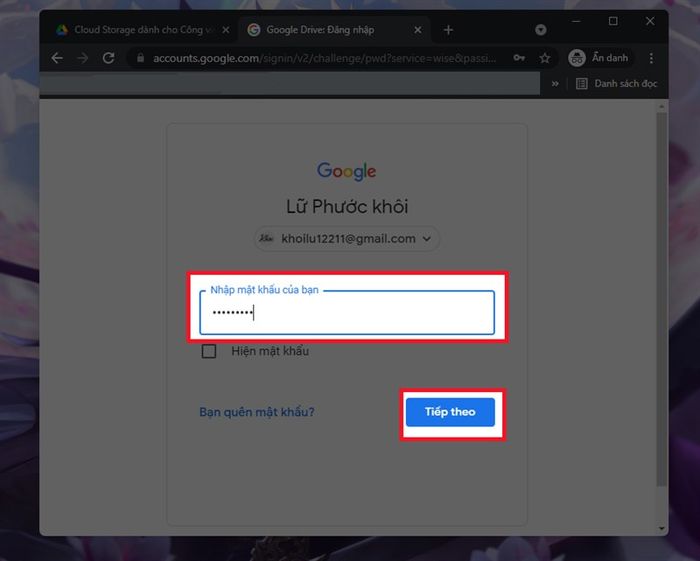Viewport: 700px width, 561px height.
Task: Click the page's vertical scrollbar
Action: [661, 300]
